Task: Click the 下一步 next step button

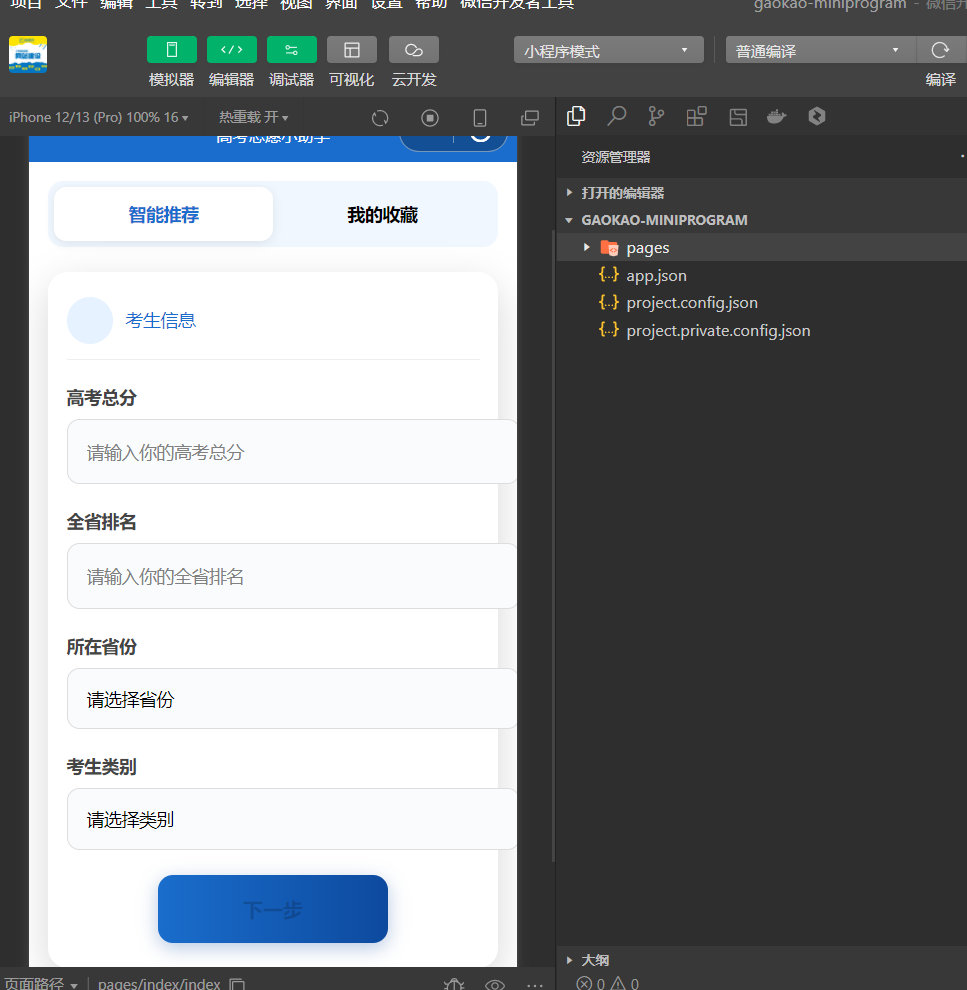Action: coord(273,909)
